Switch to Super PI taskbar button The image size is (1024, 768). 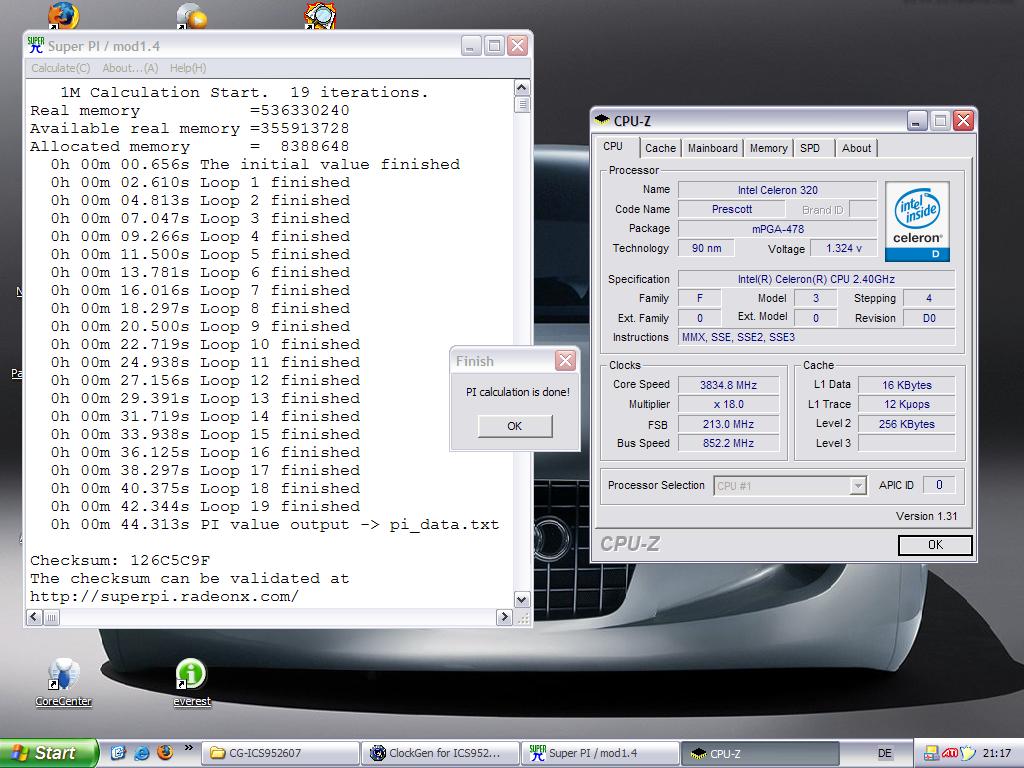click(x=601, y=753)
